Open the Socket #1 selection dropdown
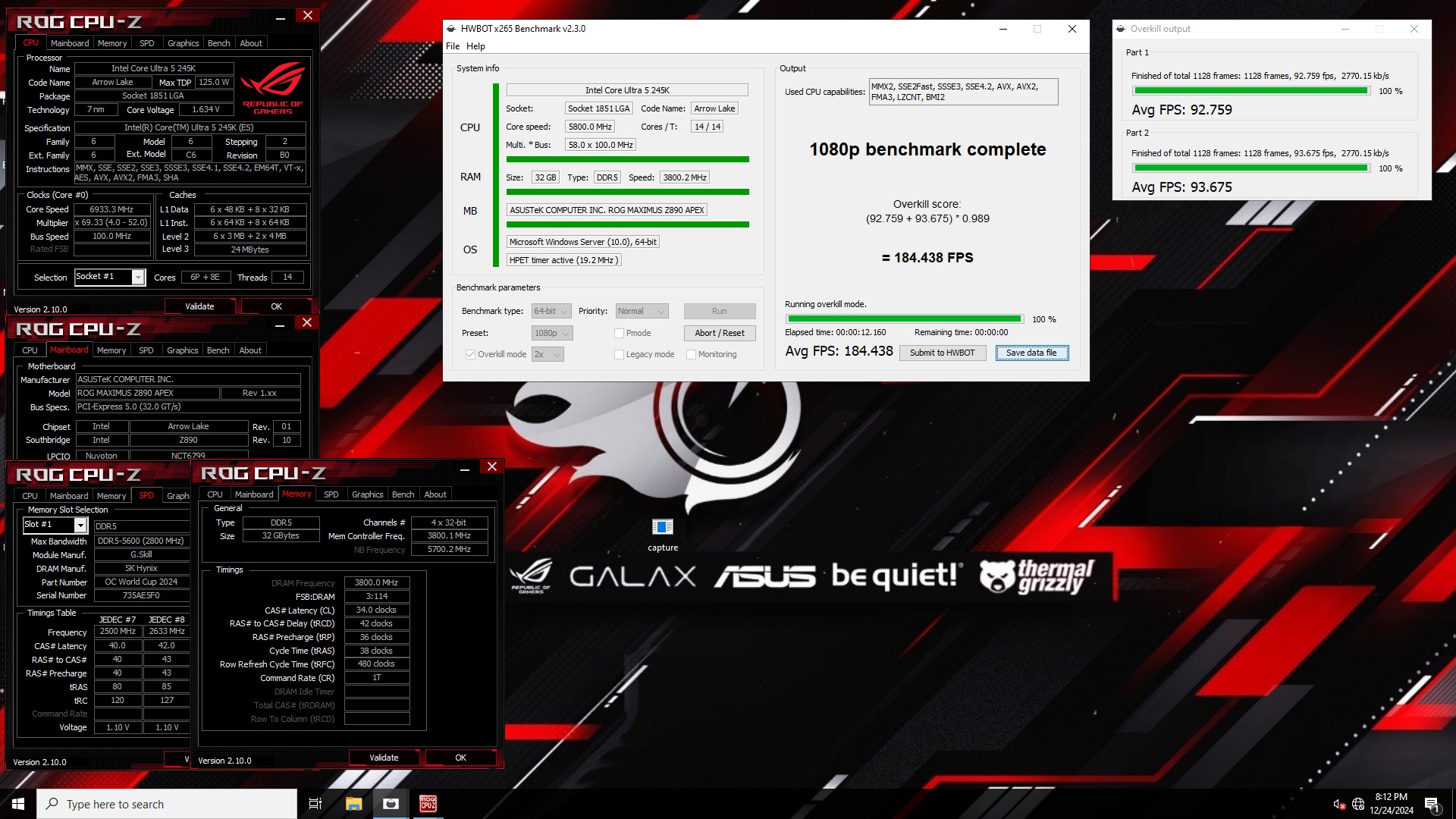 coord(109,277)
